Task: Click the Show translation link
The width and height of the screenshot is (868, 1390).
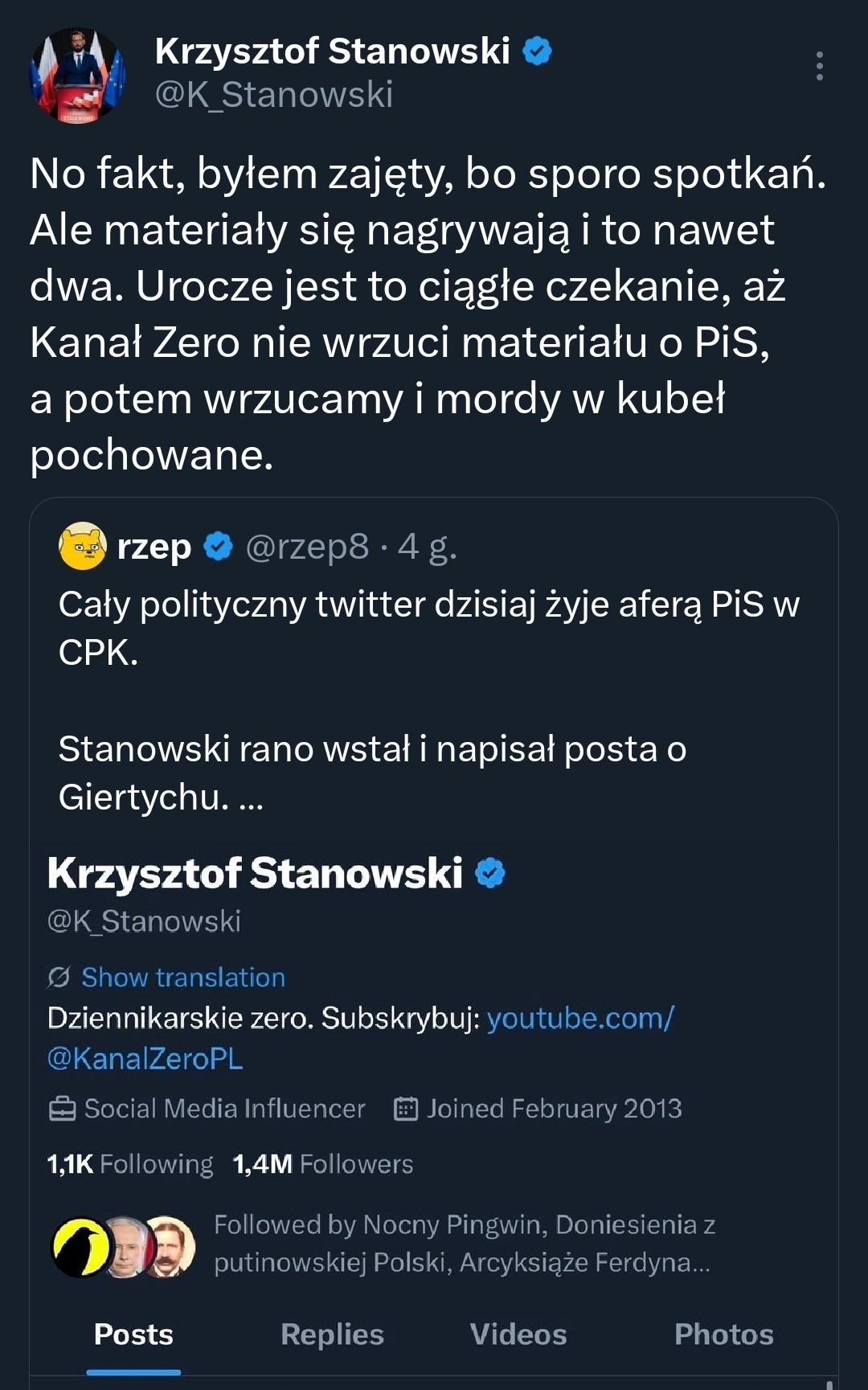Action: tap(183, 978)
